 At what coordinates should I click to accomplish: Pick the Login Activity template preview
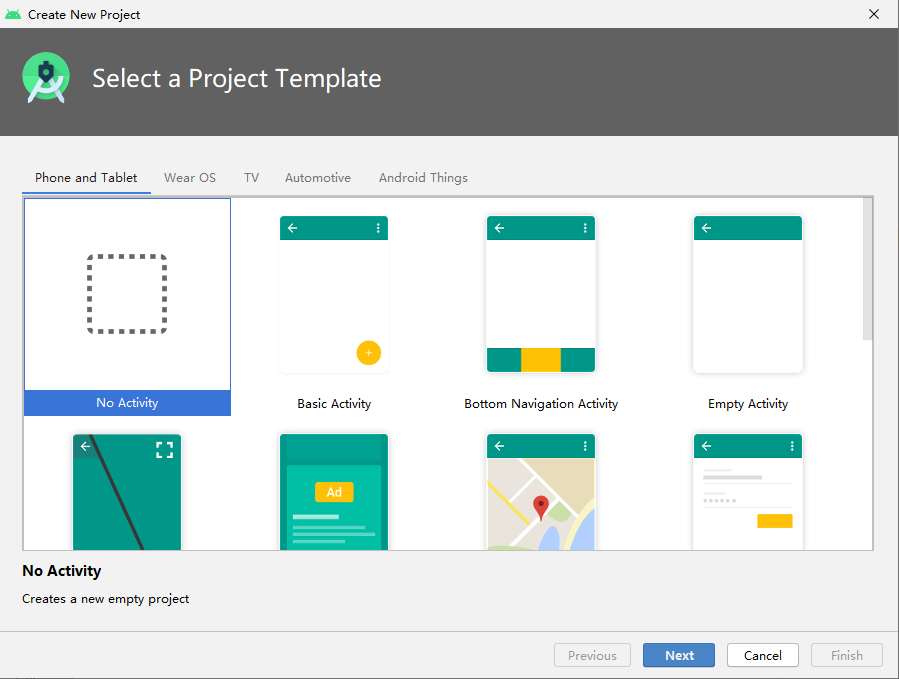point(748,492)
